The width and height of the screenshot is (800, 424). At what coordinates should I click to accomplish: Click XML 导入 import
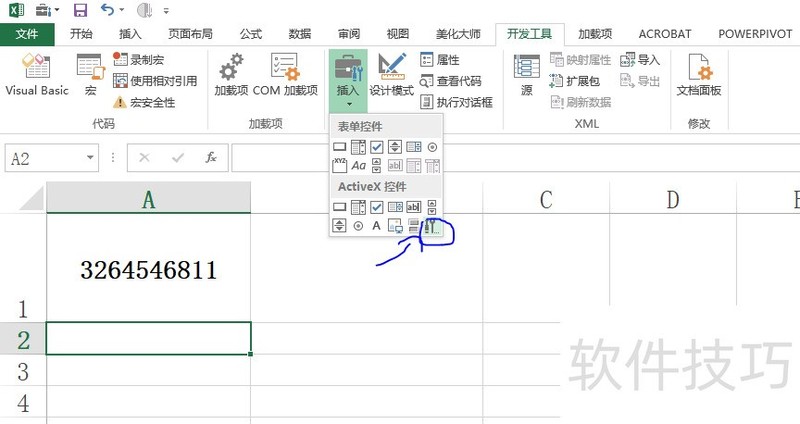(x=640, y=60)
